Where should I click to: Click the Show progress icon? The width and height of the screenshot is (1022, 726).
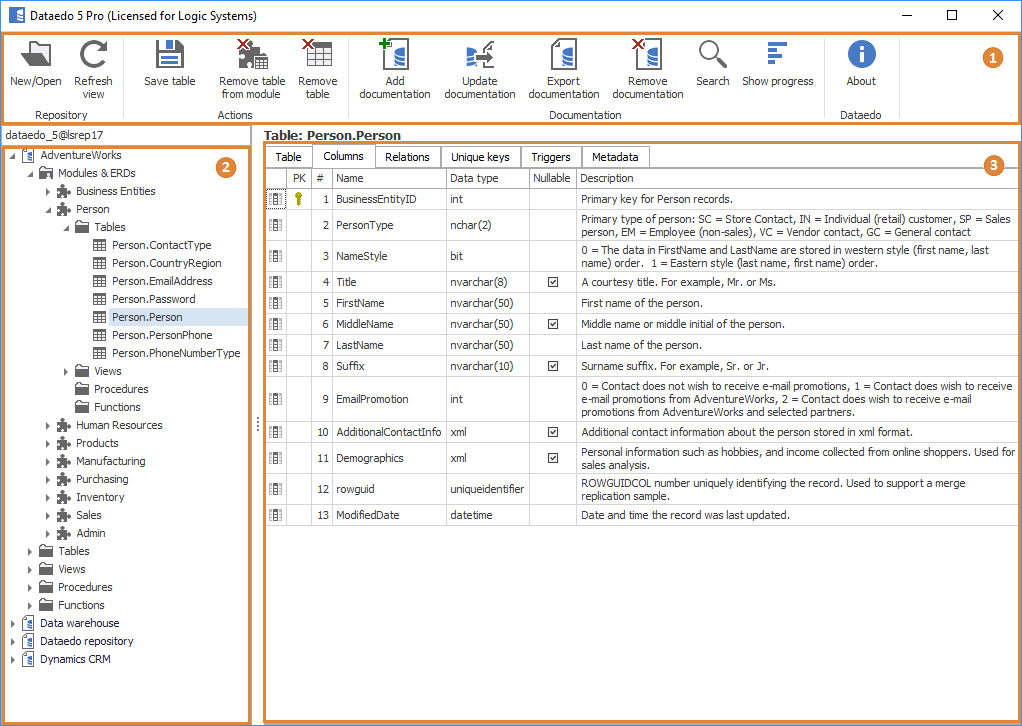pyautogui.click(x=777, y=56)
